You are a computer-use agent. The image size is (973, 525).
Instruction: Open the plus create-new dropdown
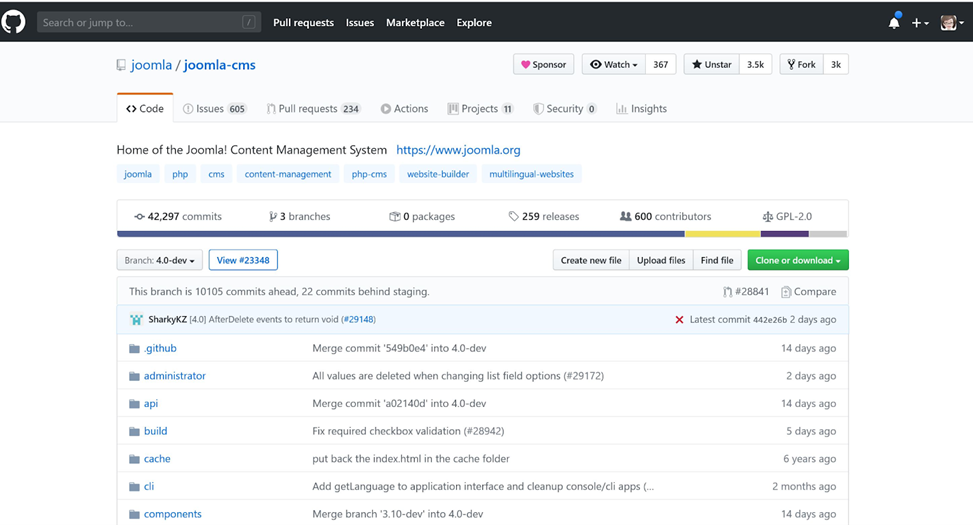coord(919,23)
